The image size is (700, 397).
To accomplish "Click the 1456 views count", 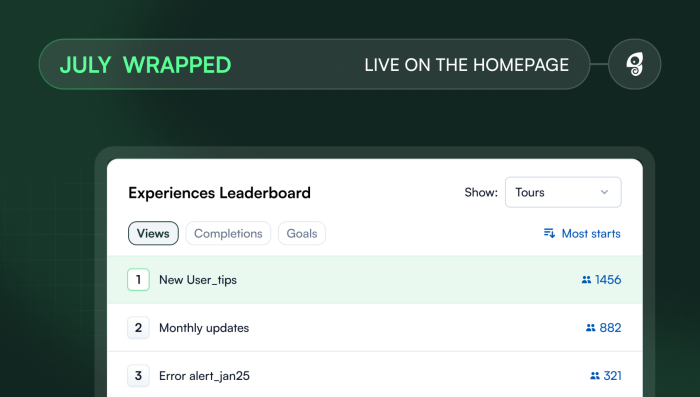I will click(608, 280).
